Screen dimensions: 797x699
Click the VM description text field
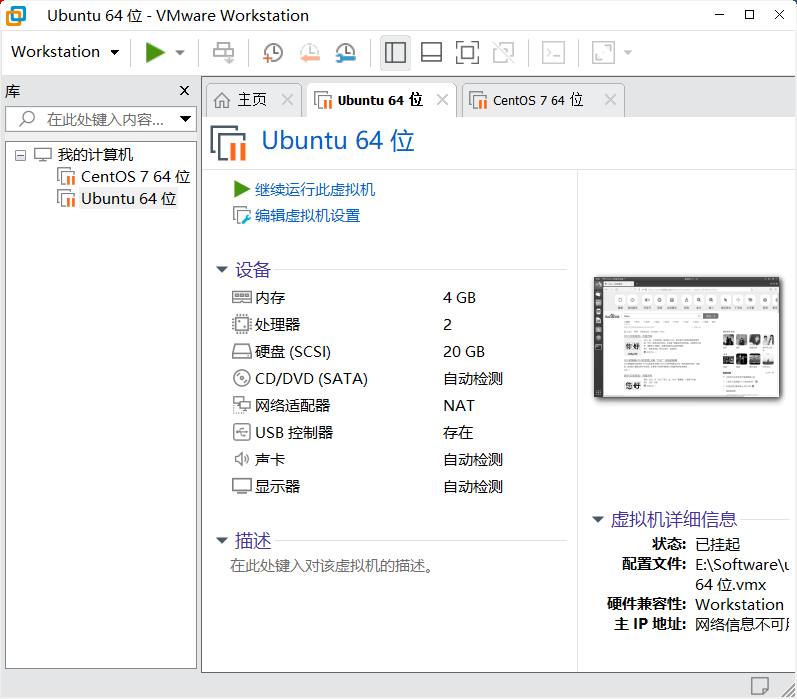pos(331,565)
